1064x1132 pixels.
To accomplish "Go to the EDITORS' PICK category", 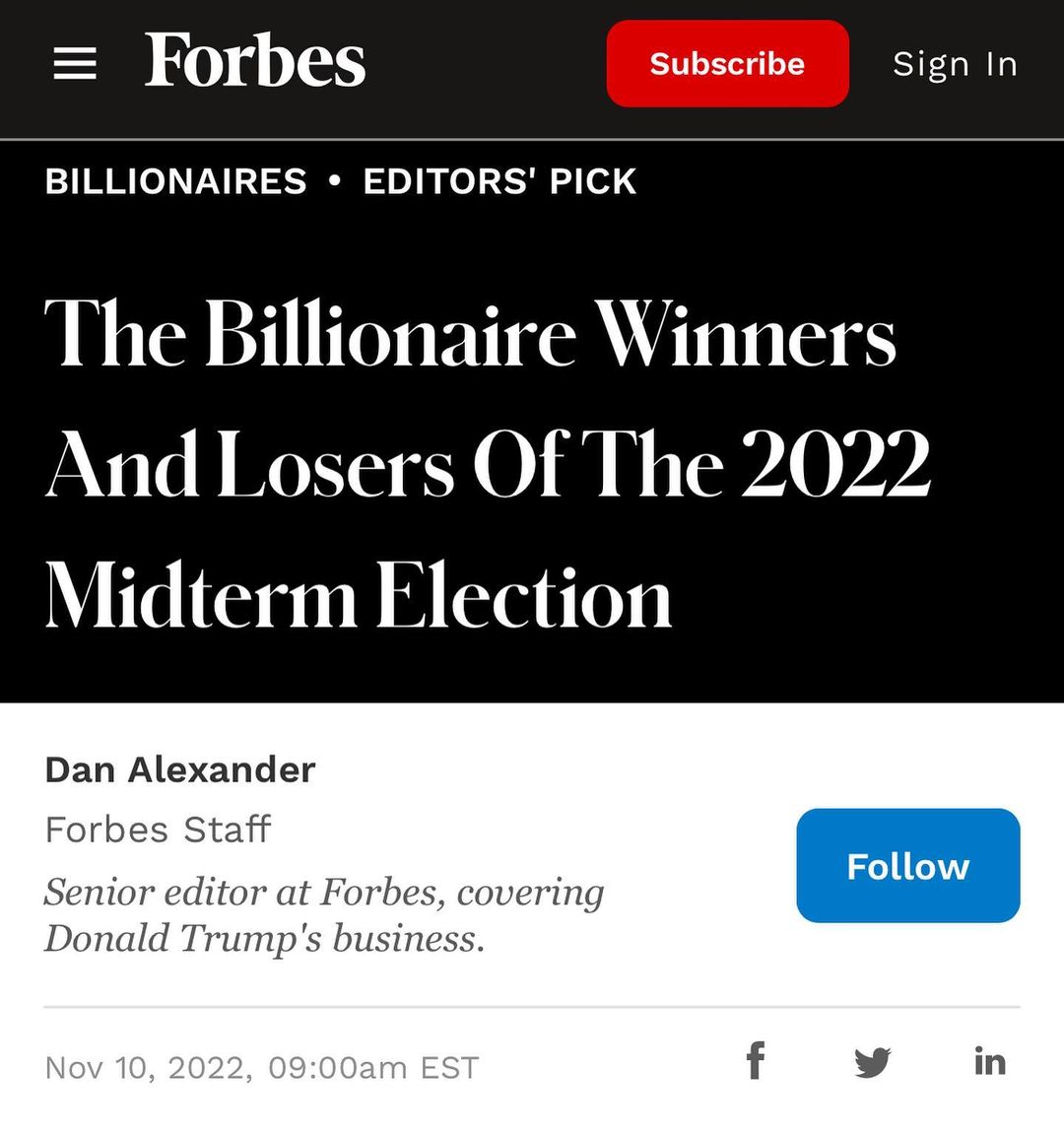I will [499, 181].
